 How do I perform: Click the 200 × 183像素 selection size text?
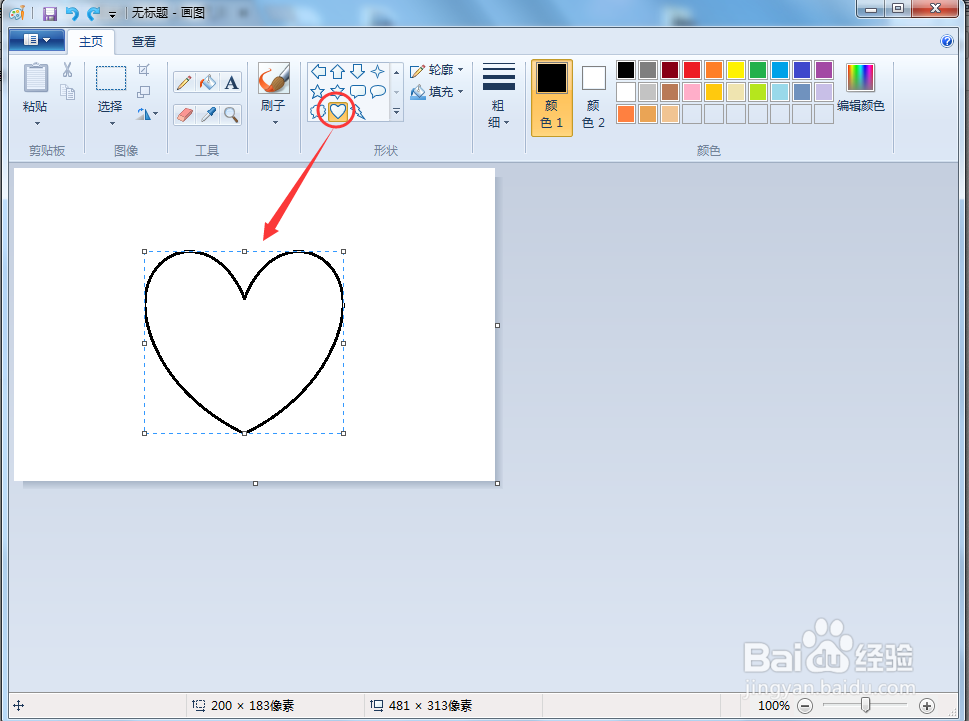pos(252,706)
